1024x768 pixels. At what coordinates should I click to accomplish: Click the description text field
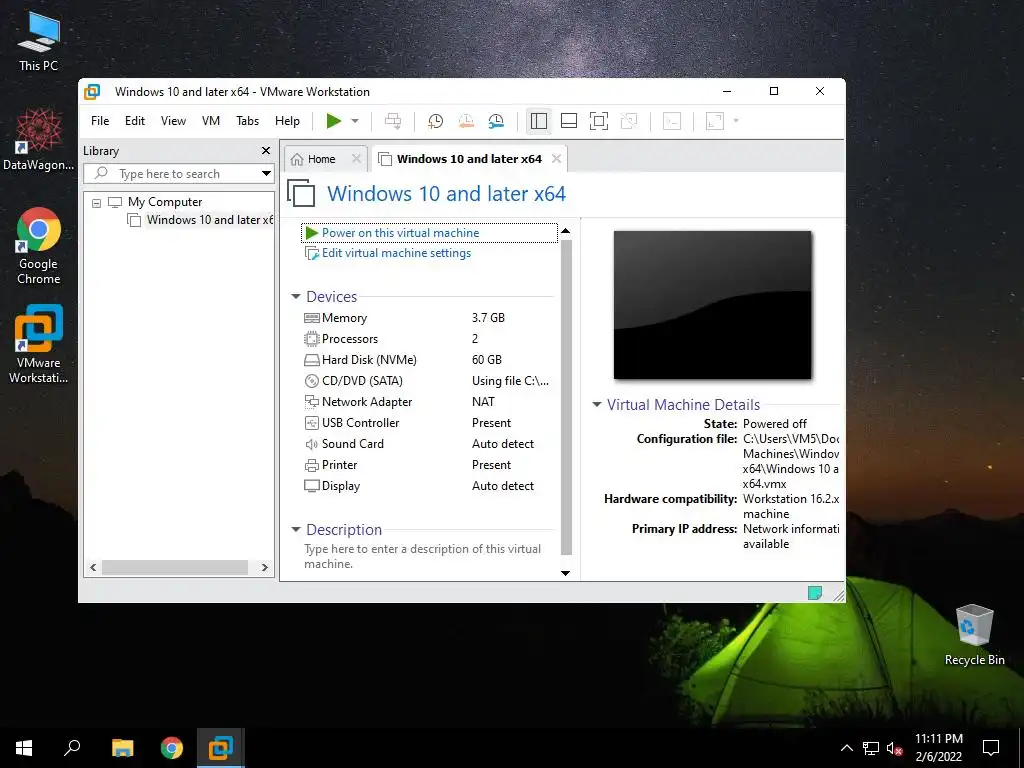coord(428,556)
